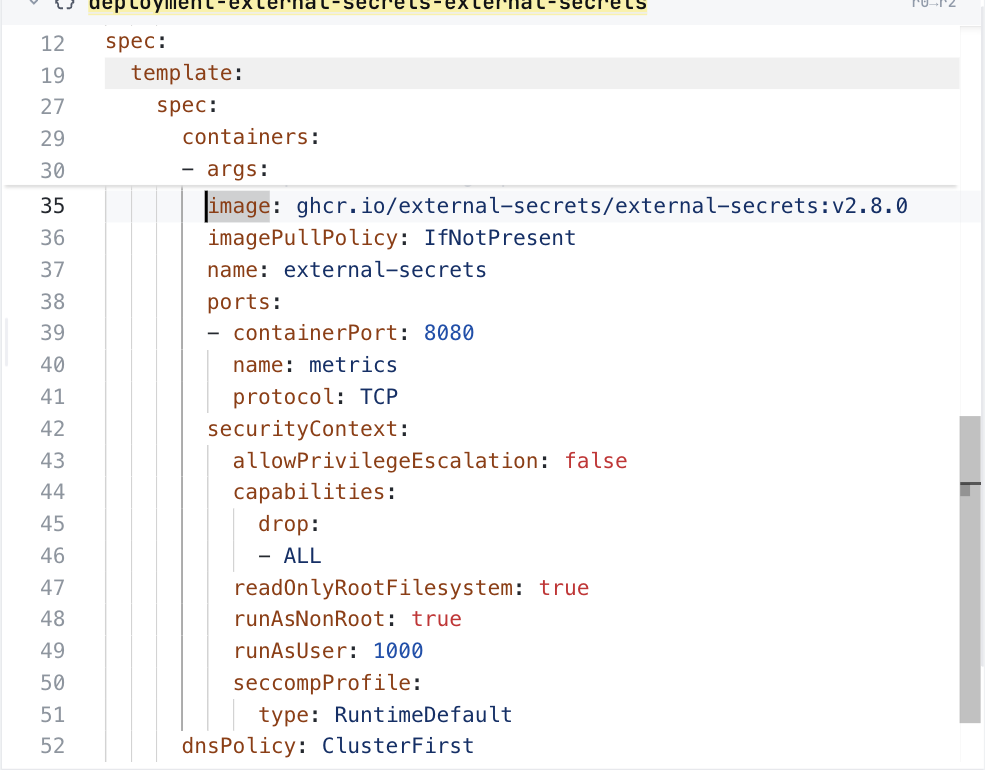Click the 'seccompProfile:' key
Viewport: 985px width, 770px height.
(x=327, y=683)
